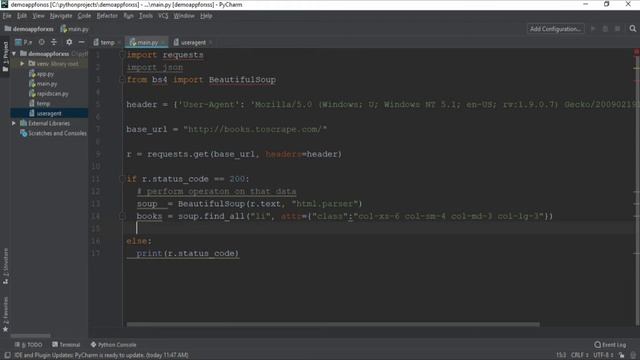Click the Project panel horizontal scrollbar
This screenshot has width=640, height=360.
(x=31, y=336)
